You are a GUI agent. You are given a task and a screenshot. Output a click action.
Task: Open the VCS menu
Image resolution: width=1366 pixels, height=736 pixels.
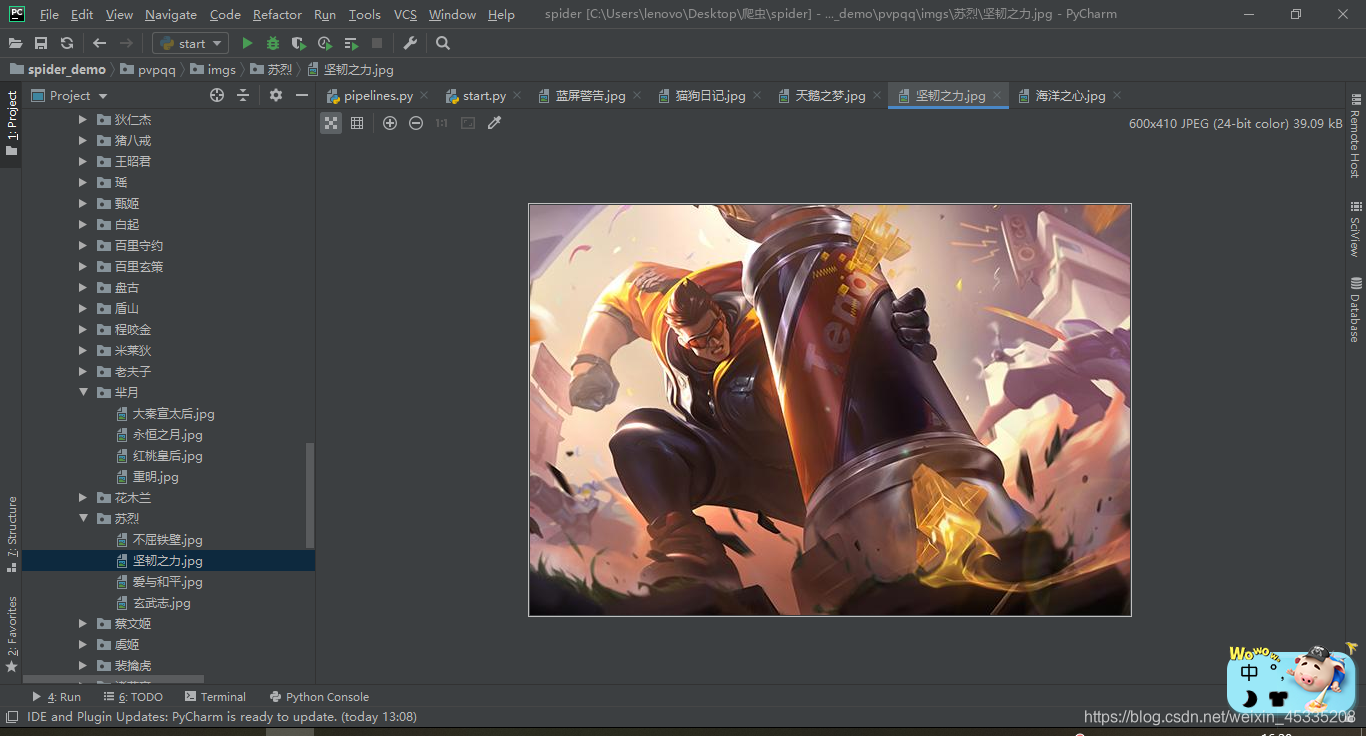(x=405, y=15)
